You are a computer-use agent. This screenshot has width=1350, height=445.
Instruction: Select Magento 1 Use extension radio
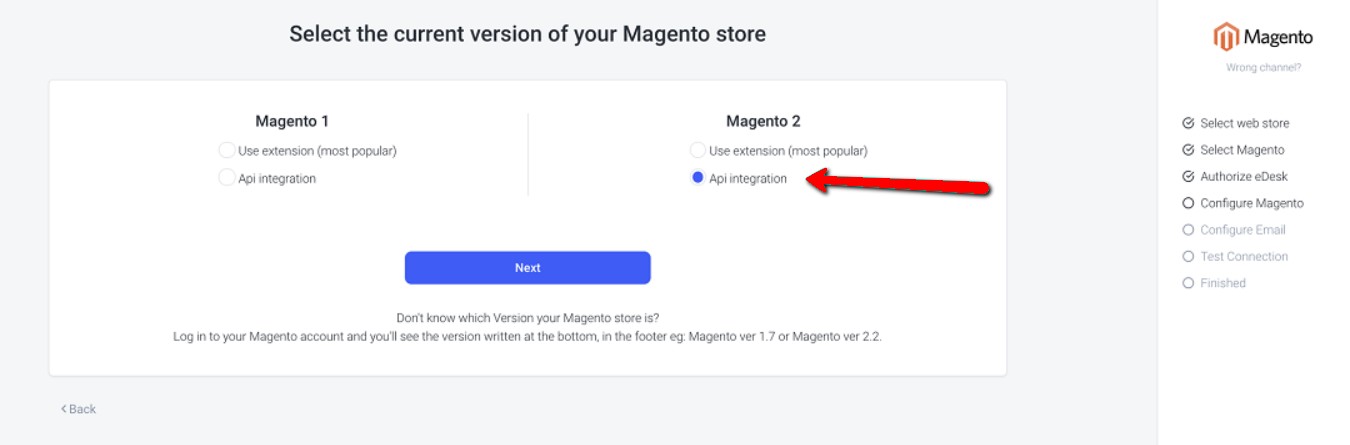(x=226, y=151)
